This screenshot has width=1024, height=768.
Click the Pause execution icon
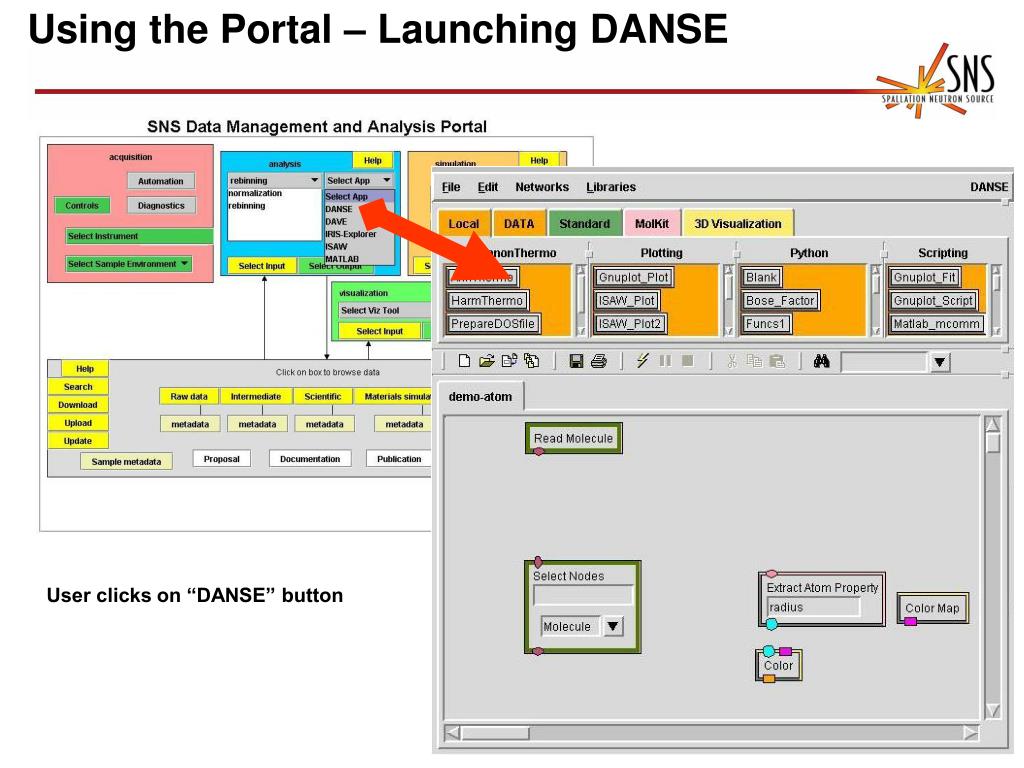point(665,360)
